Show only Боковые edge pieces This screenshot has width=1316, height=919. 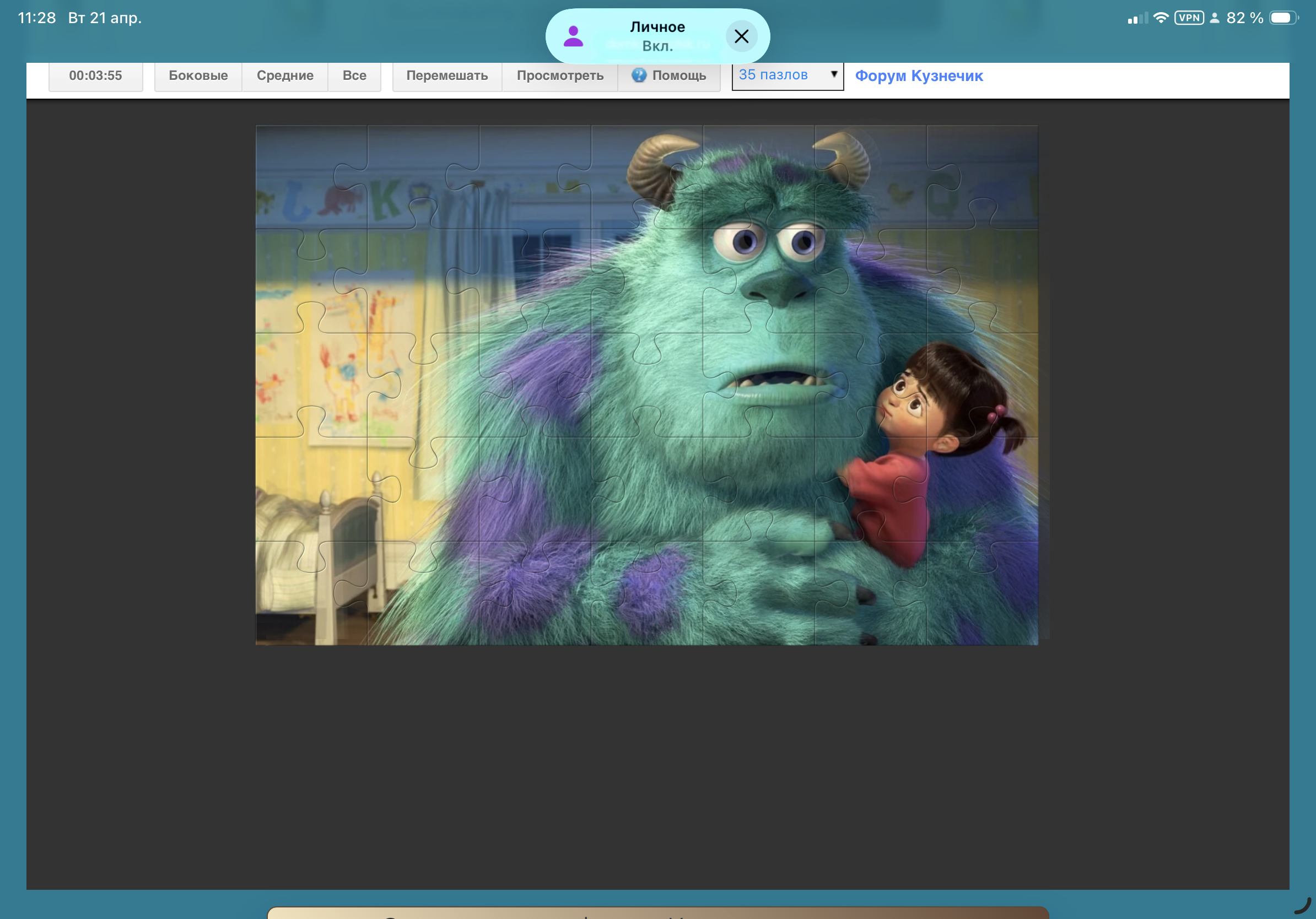pyautogui.click(x=198, y=75)
